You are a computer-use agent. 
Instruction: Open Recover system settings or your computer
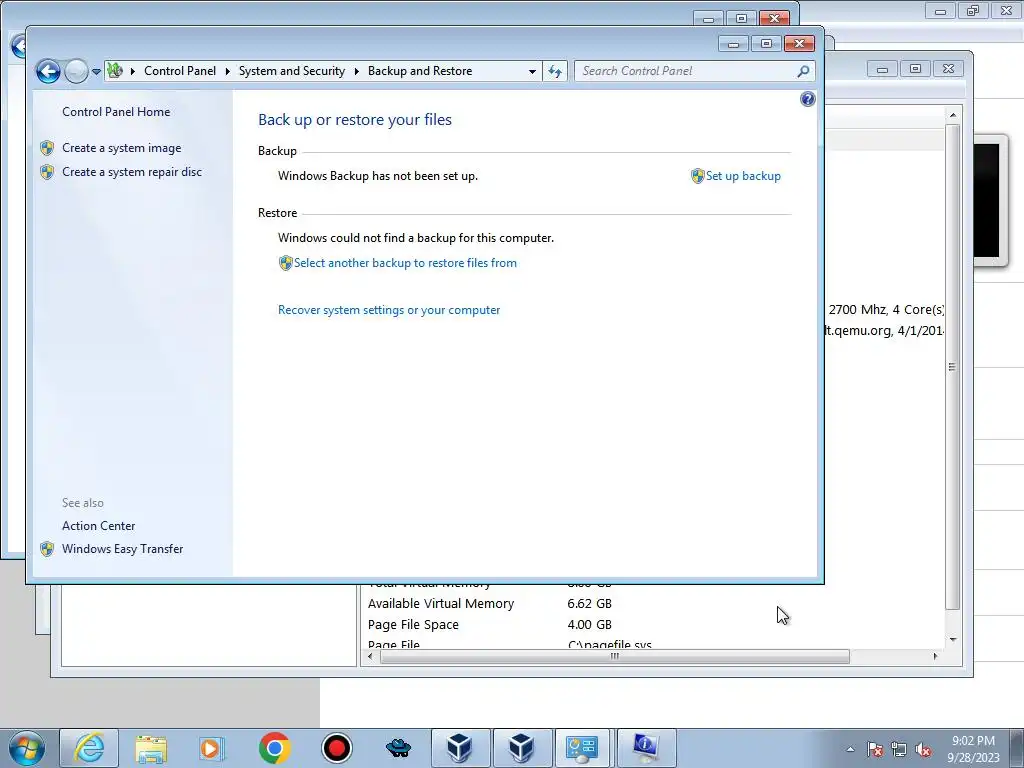pos(389,310)
